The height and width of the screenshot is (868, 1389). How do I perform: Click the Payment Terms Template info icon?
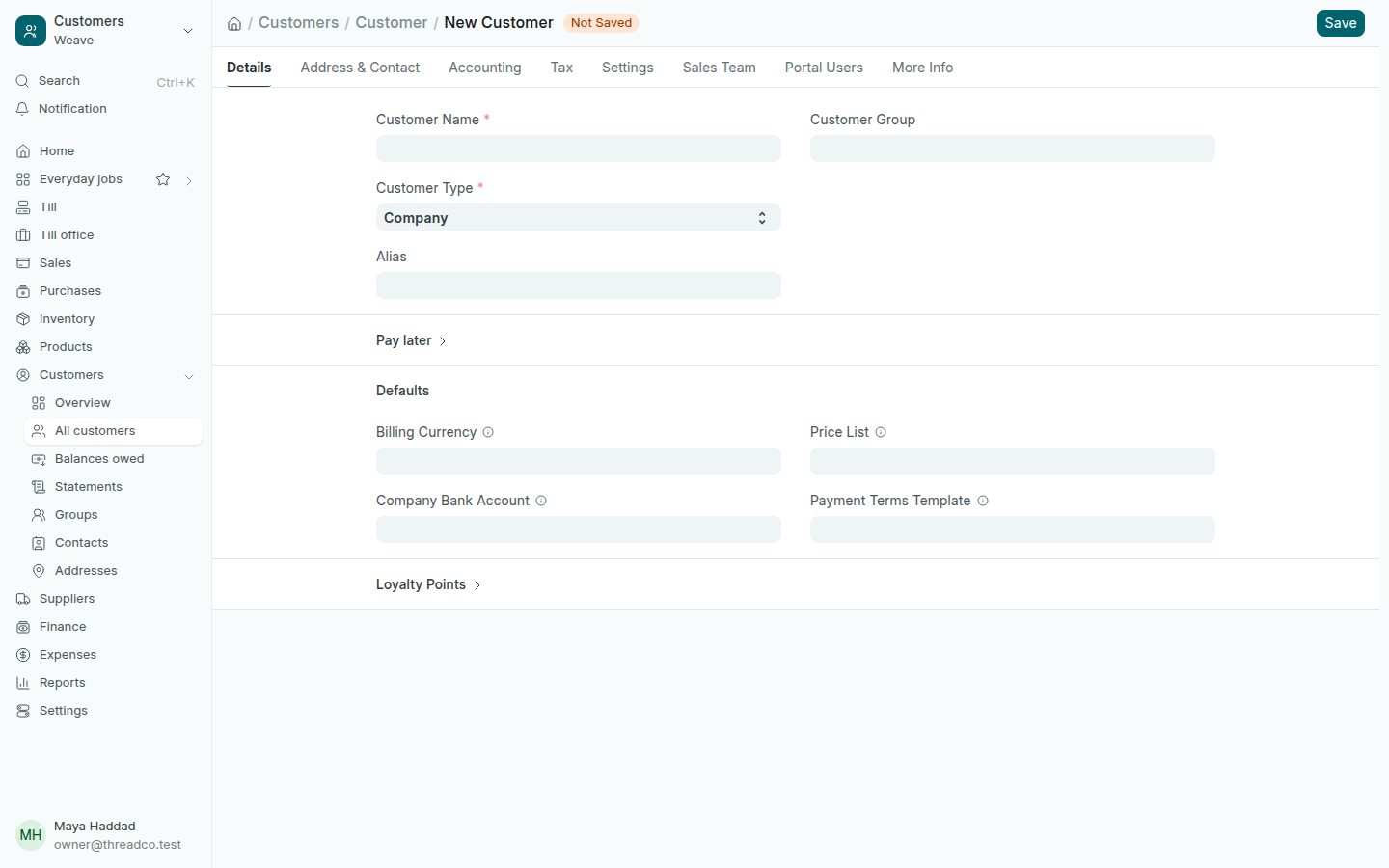click(x=983, y=501)
